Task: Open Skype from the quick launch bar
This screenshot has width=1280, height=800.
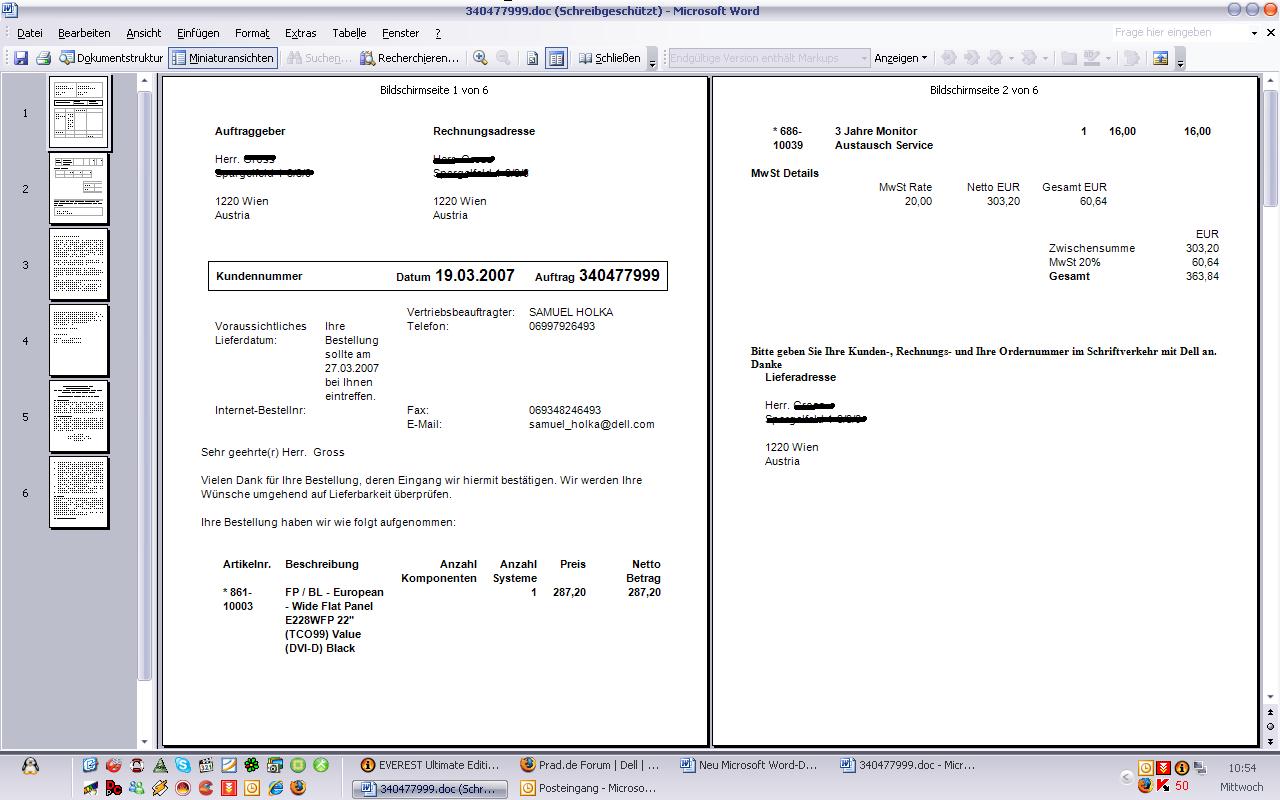Action: pos(182,765)
